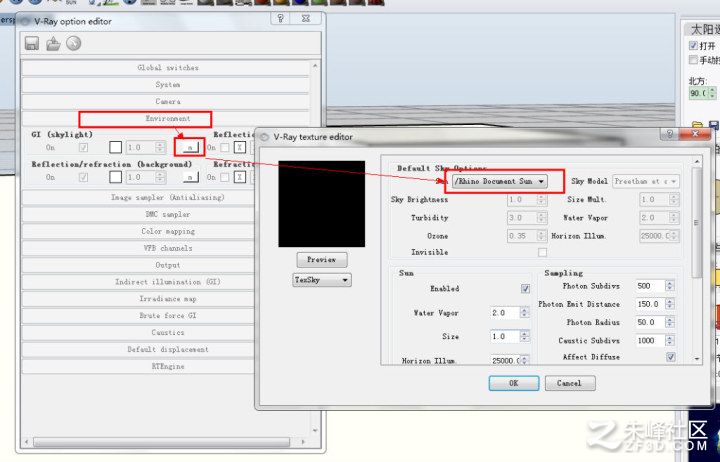
Task: Click OK in the texture editor
Action: click(x=514, y=383)
